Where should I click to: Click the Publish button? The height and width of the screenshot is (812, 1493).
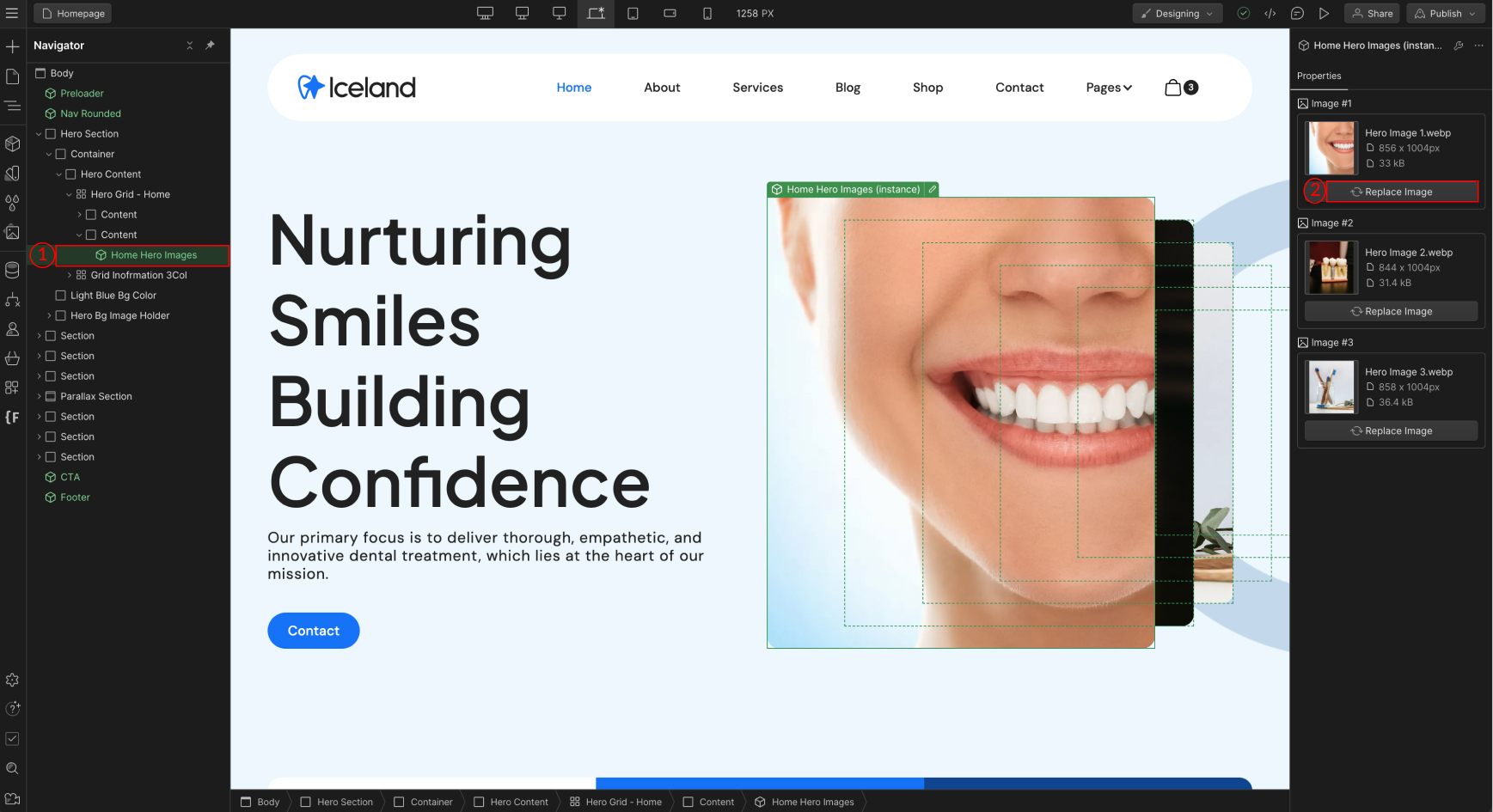[1444, 14]
